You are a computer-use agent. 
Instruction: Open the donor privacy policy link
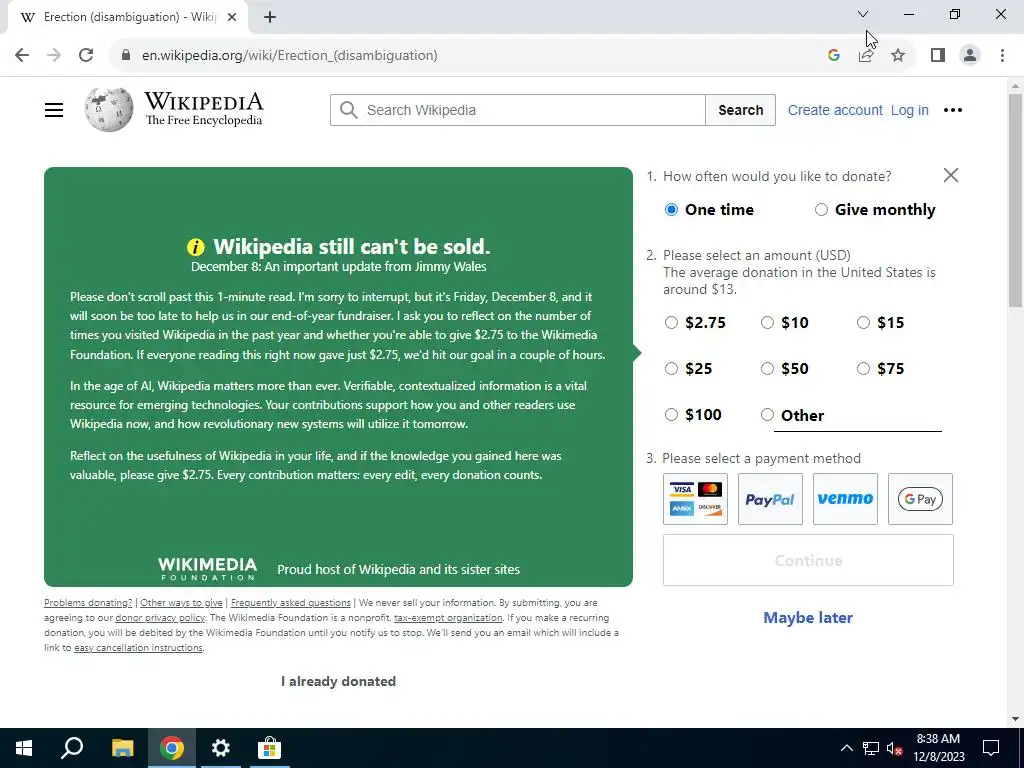160,618
